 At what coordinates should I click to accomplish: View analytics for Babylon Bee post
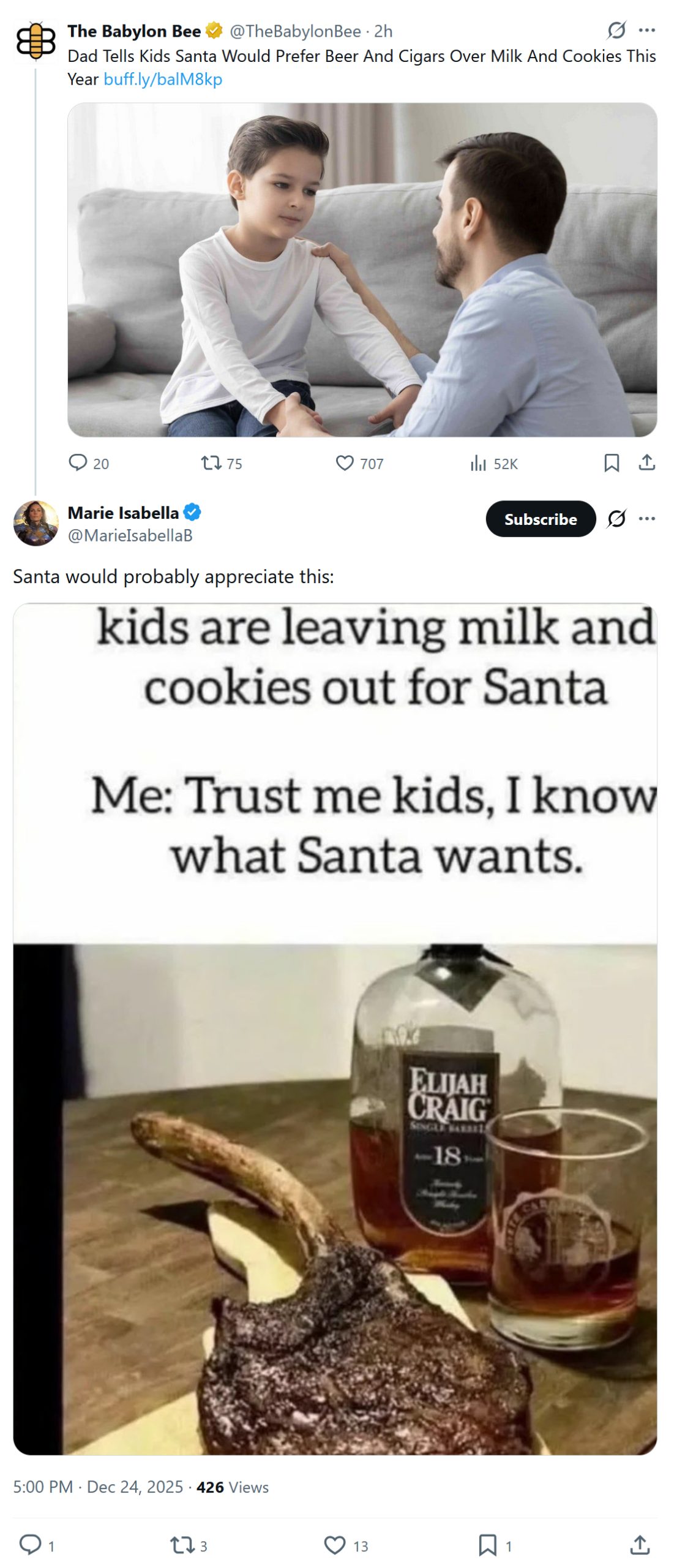478,464
